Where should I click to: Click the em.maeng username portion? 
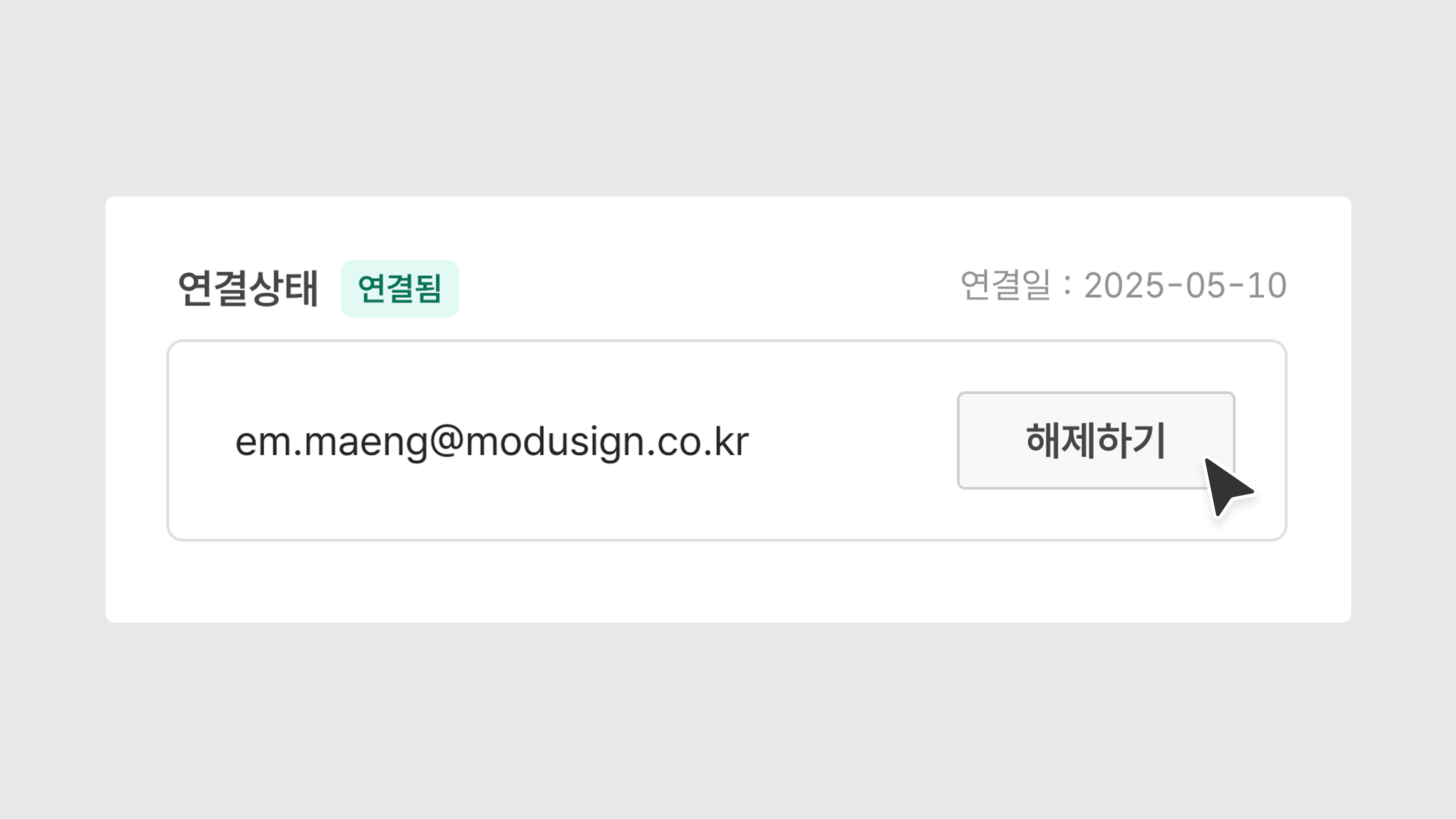(331, 441)
